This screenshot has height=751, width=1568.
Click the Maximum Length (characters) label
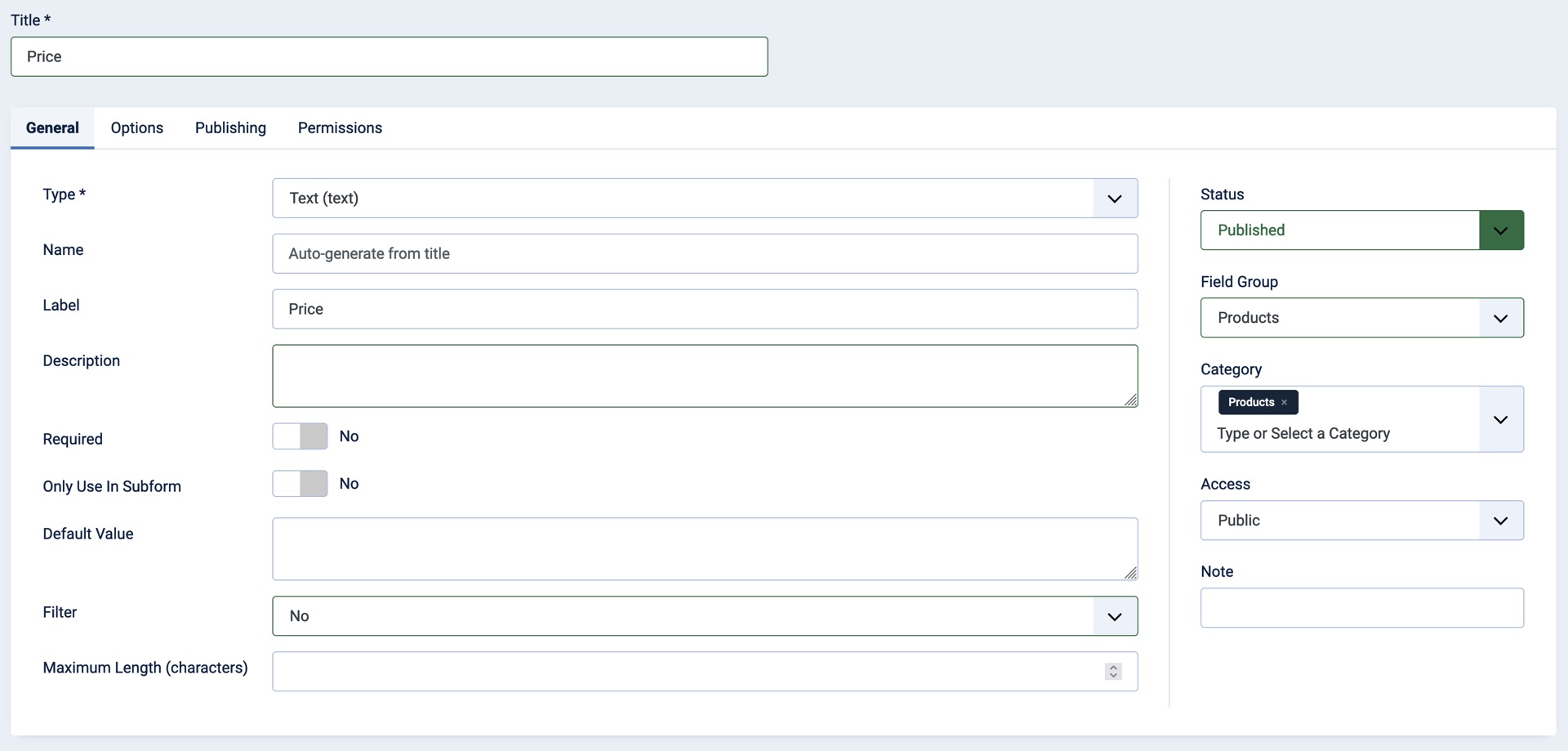(x=145, y=668)
